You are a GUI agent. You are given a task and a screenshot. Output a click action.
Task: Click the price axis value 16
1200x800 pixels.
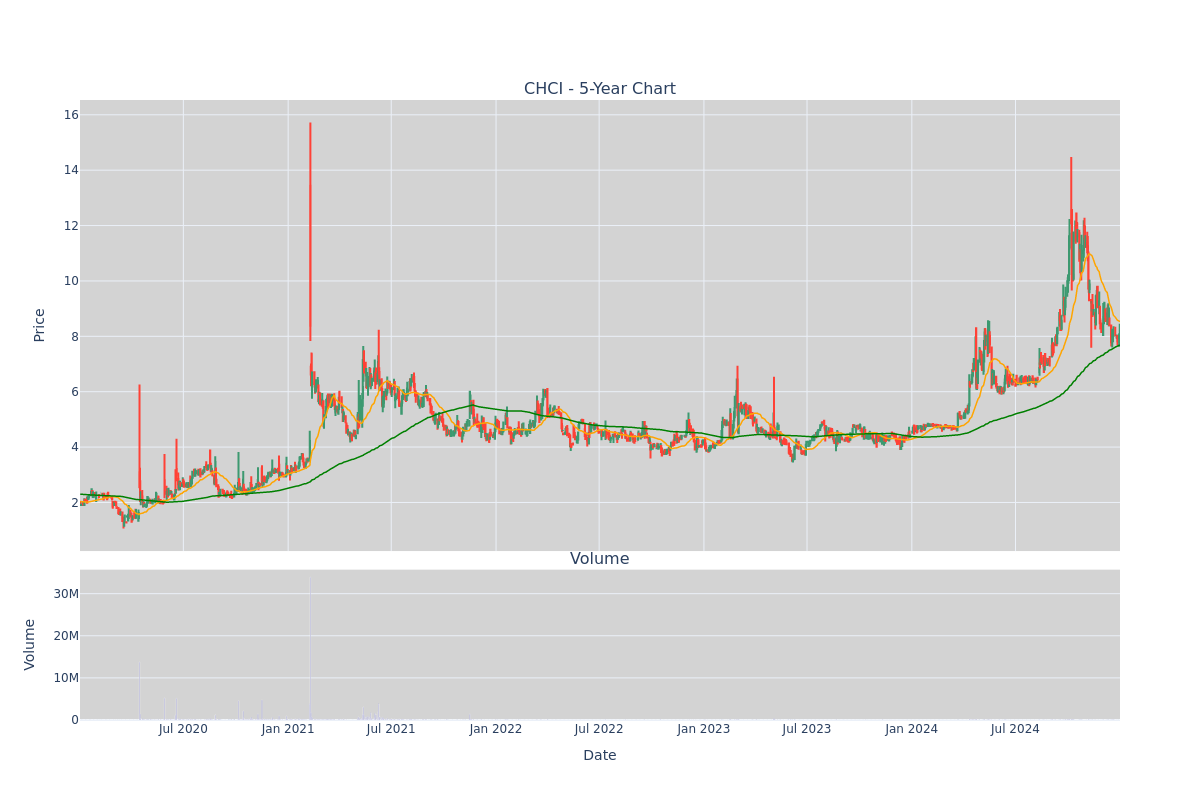[71, 114]
